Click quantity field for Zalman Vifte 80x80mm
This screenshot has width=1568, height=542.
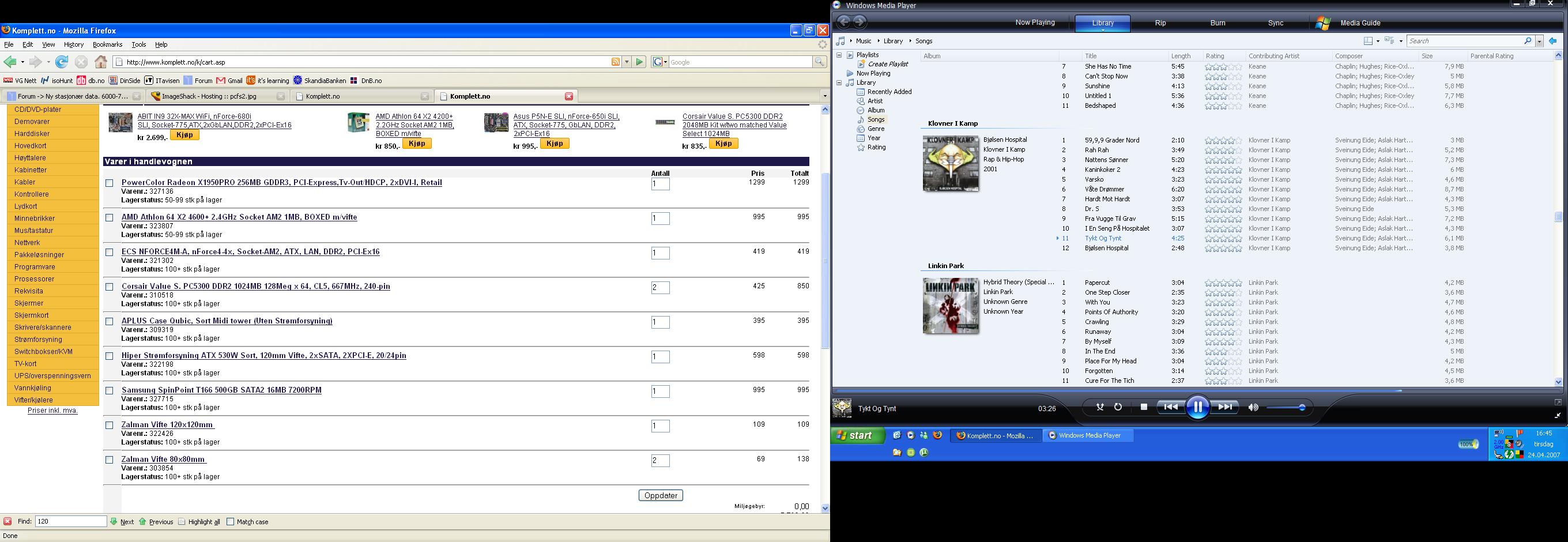[661, 461]
